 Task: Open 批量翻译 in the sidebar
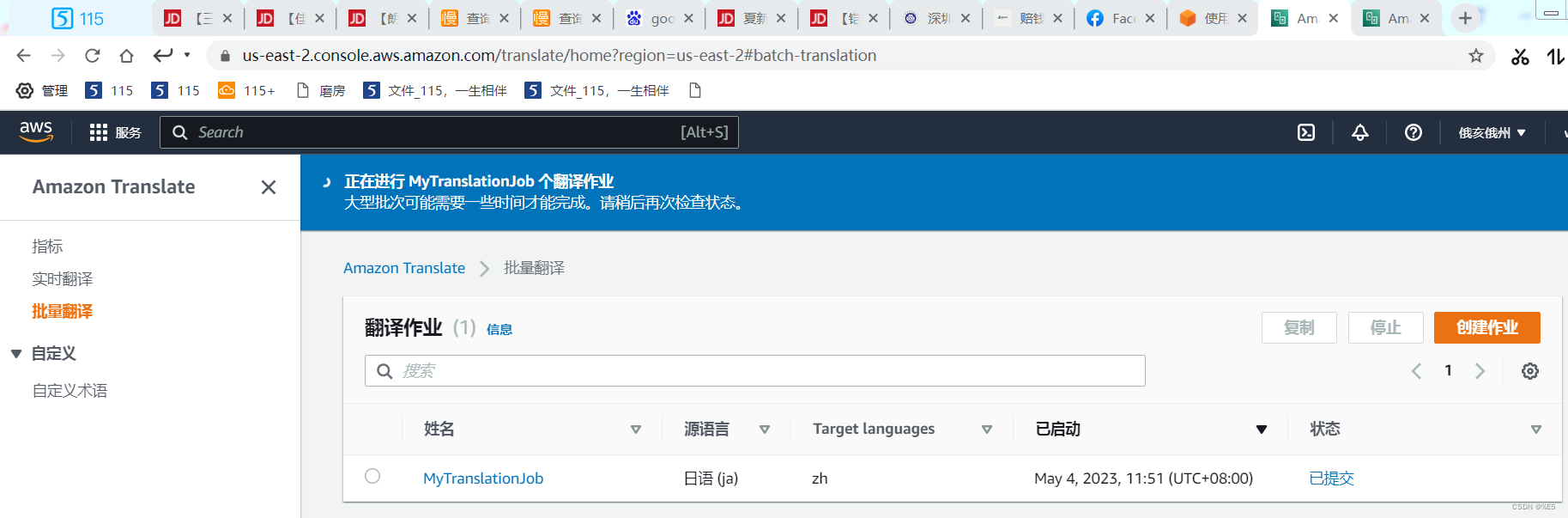(62, 312)
